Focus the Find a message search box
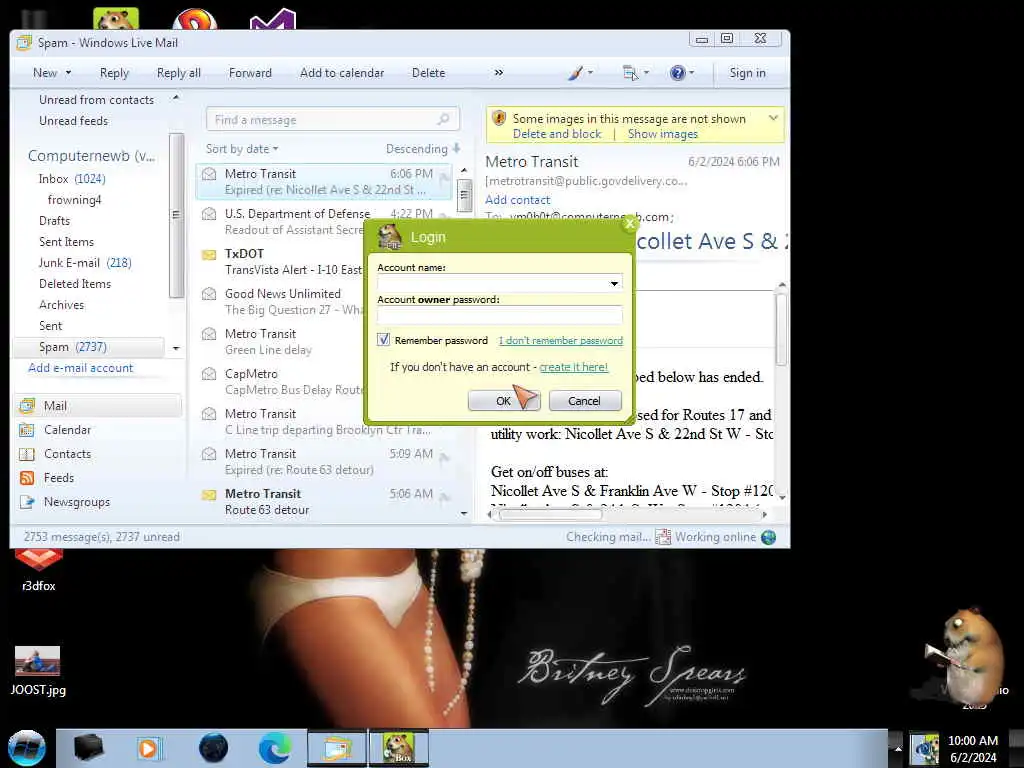 point(332,120)
